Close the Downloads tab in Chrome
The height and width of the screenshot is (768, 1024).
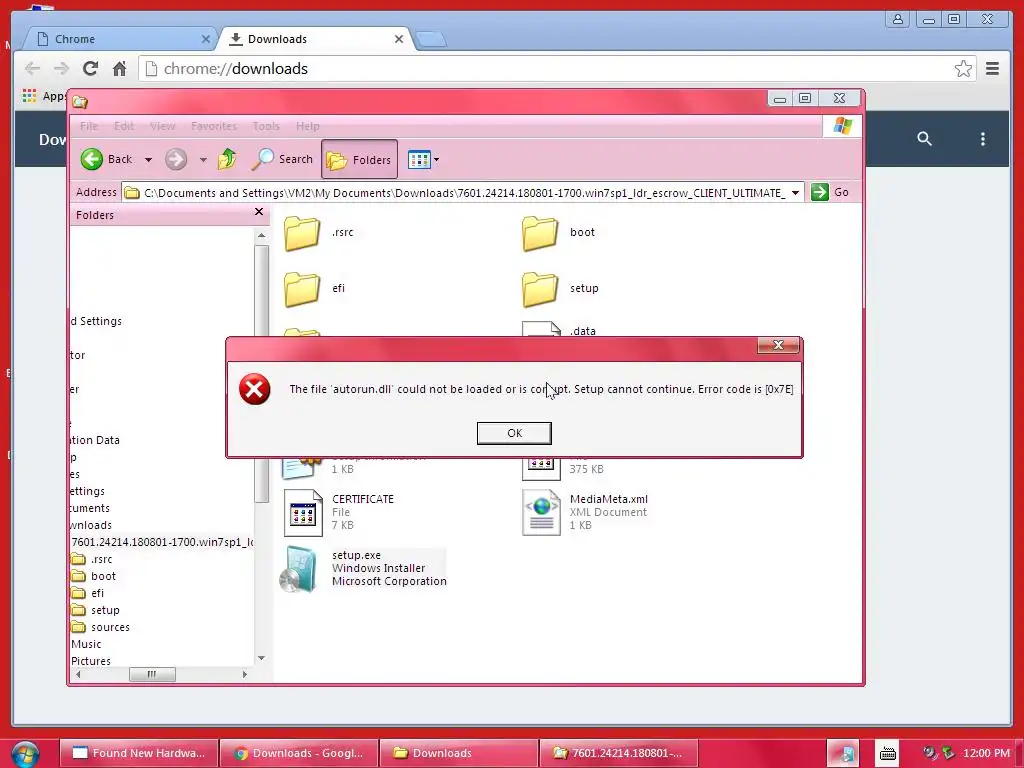(399, 39)
